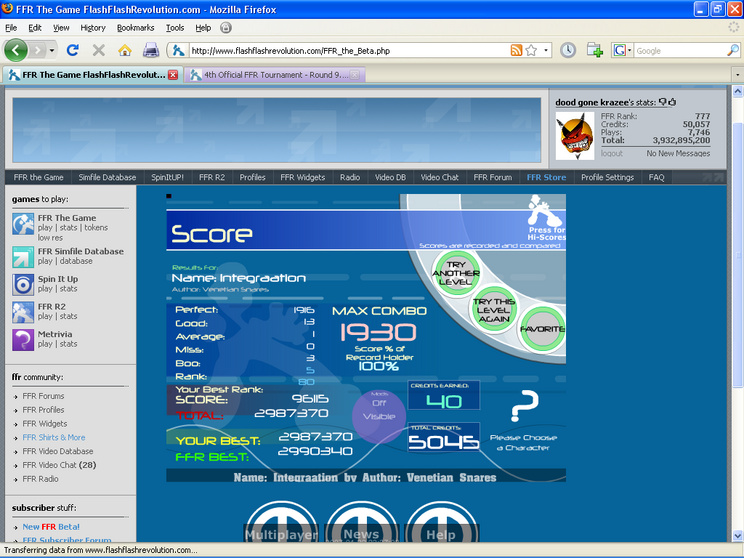Click the Spin It Up sidebar icon
This screenshot has width=744, height=558.
point(23,285)
